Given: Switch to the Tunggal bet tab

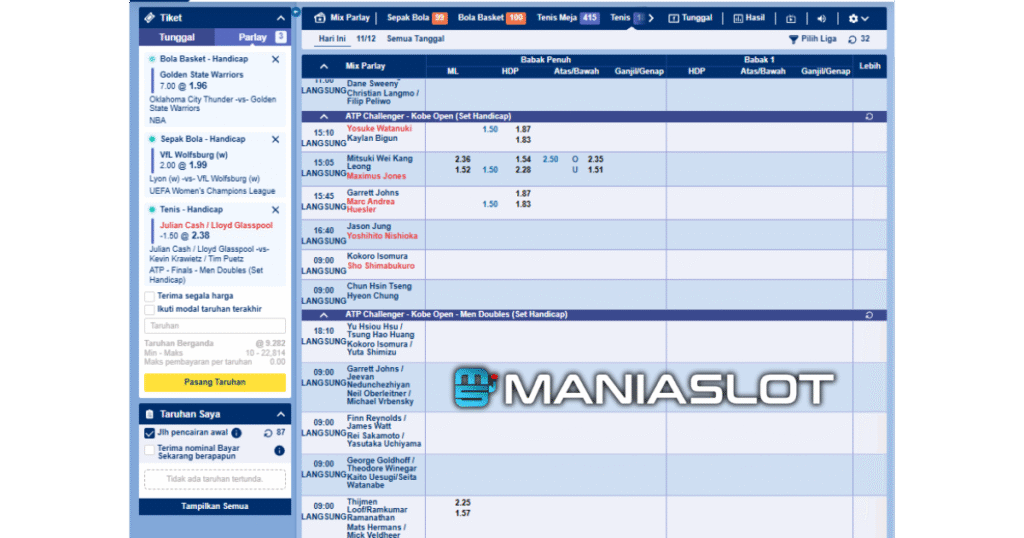Looking at the screenshot, I should (x=177, y=37).
